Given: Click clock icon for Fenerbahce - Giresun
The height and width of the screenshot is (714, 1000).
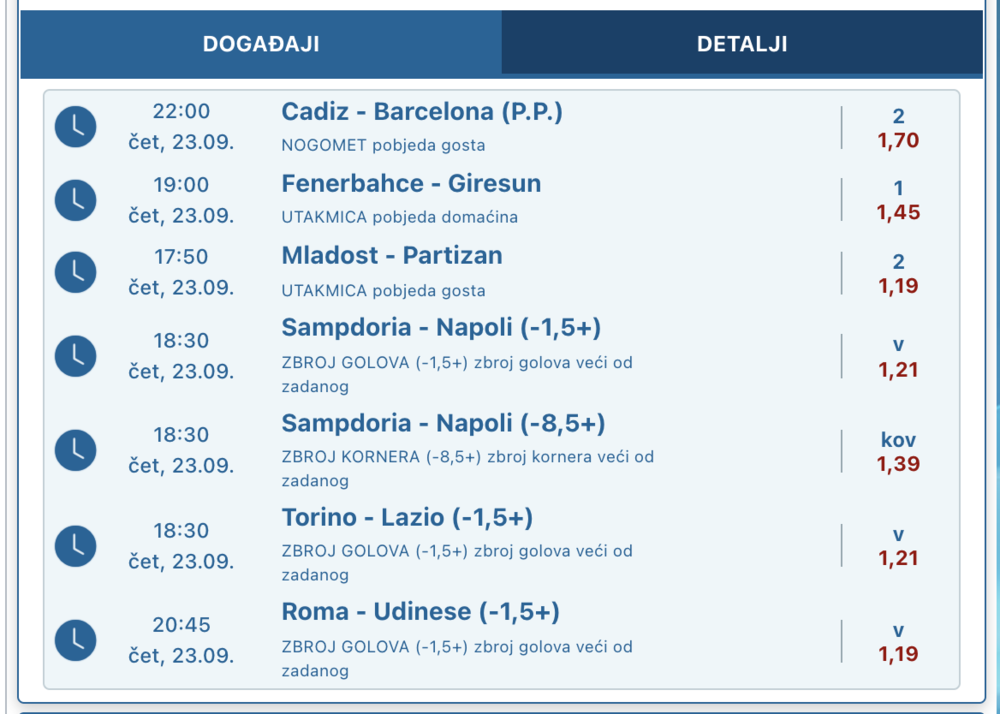Looking at the screenshot, I should pos(76,200).
